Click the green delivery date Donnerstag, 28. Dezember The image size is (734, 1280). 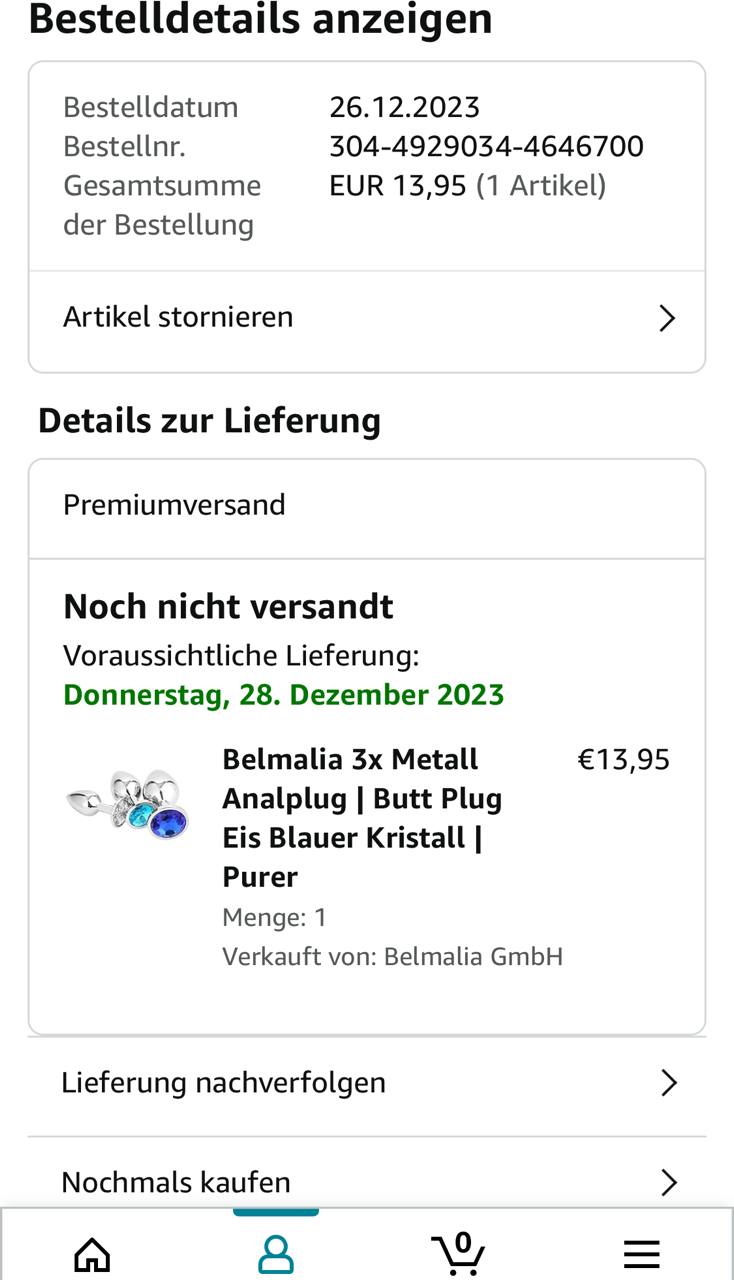point(283,694)
